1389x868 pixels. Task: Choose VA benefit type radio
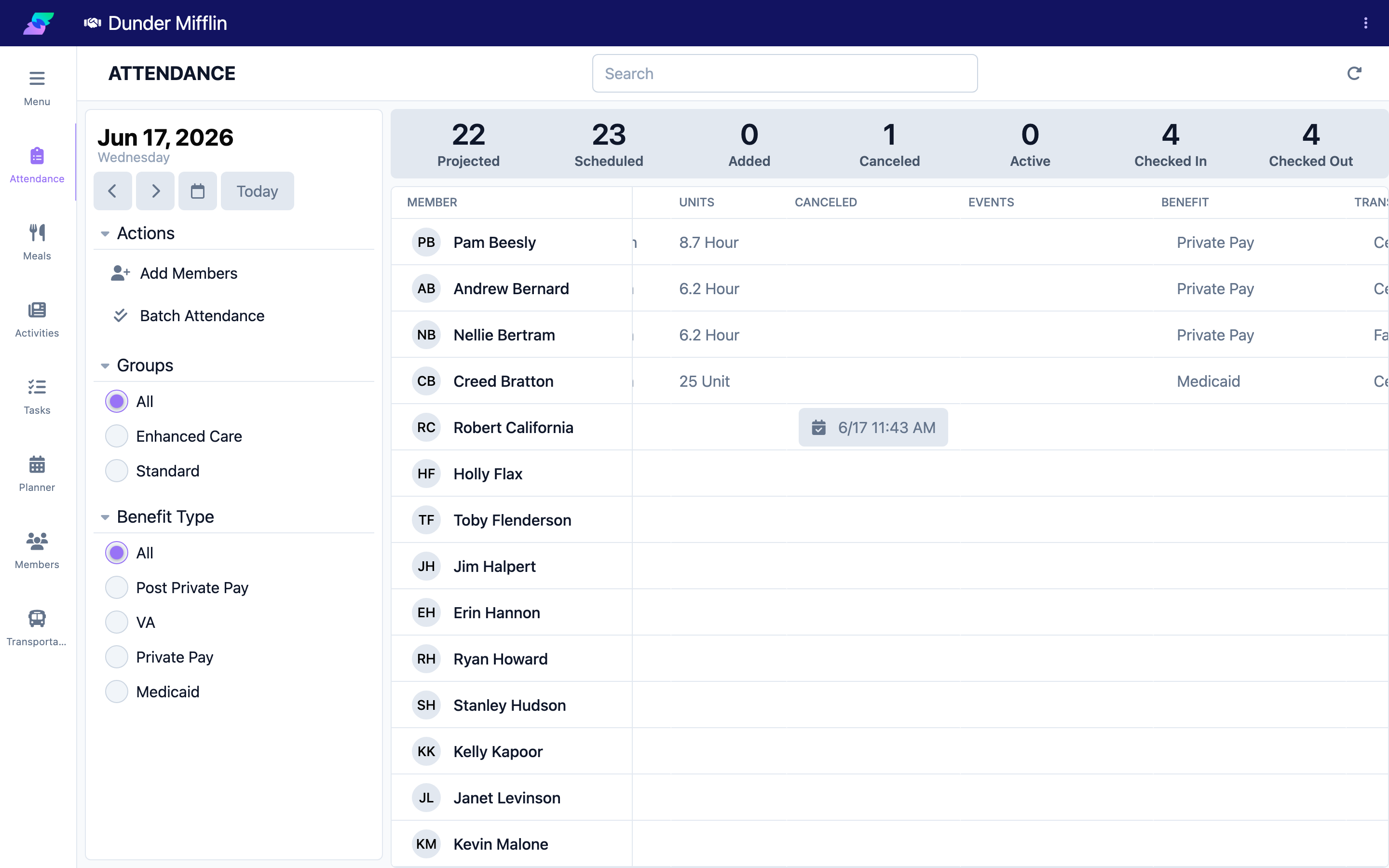117,622
